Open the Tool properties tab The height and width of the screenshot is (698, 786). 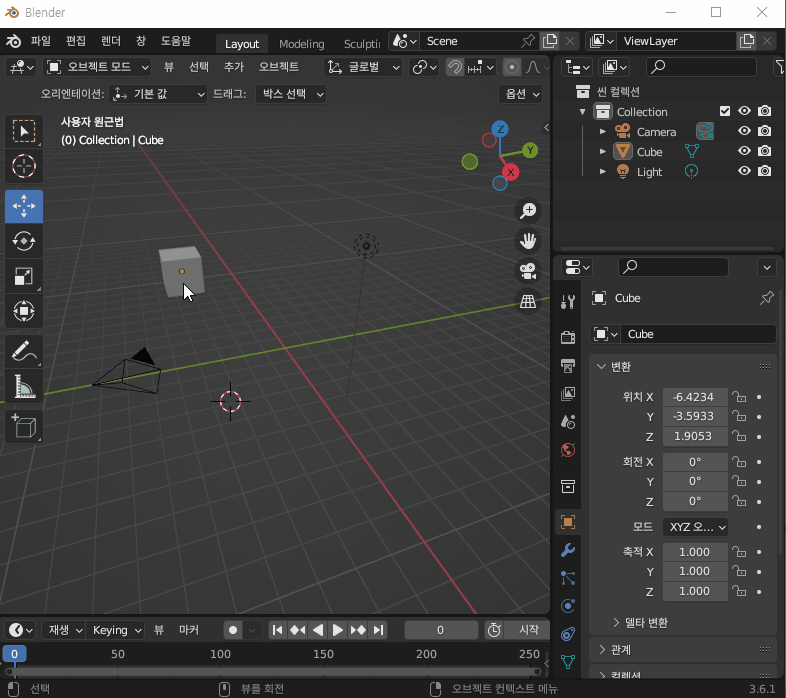[568, 302]
